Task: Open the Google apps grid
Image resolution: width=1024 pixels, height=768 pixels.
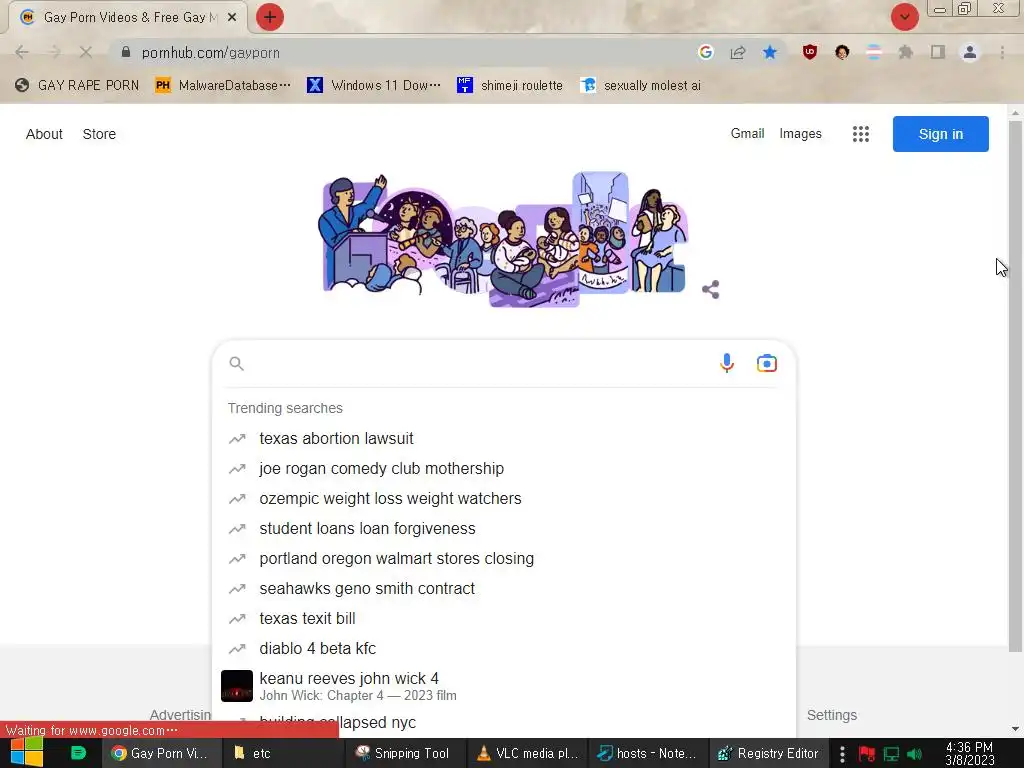Action: 861,134
